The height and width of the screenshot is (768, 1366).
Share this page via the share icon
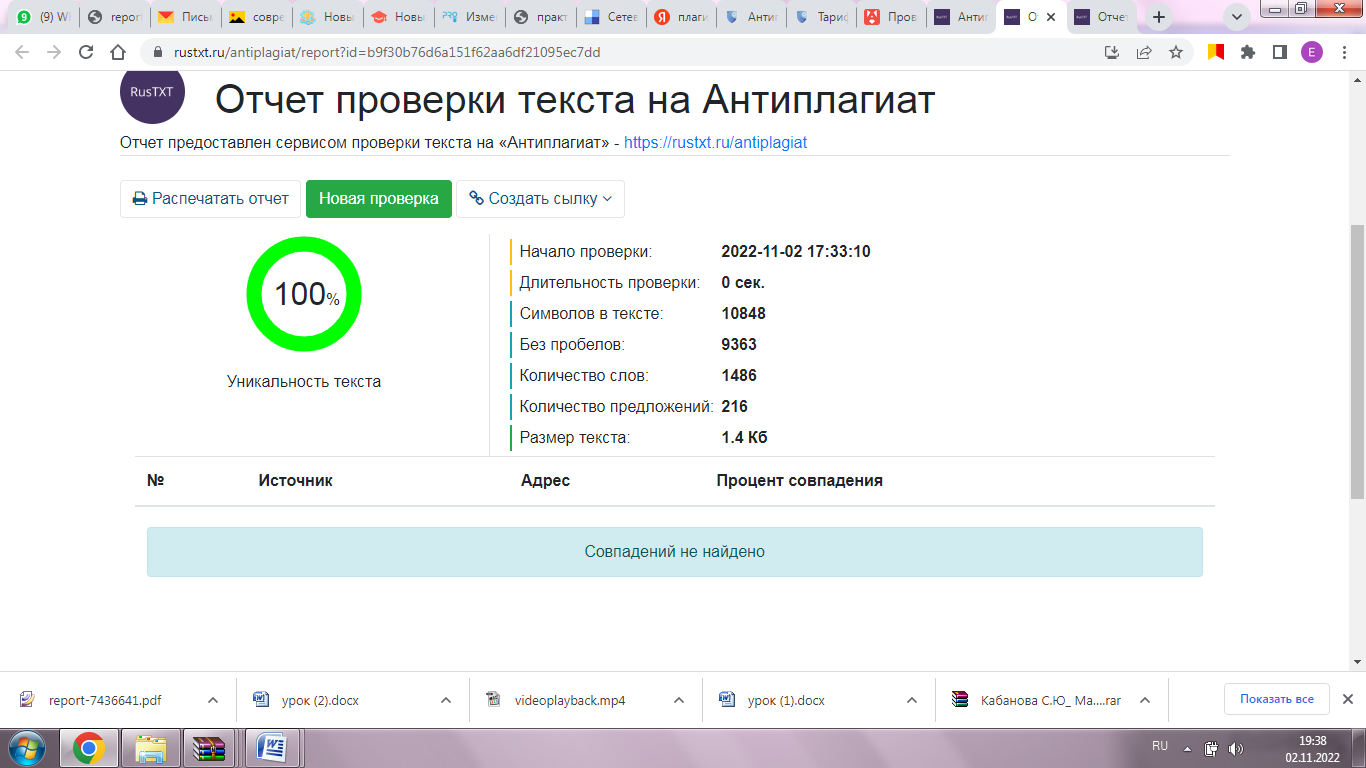[x=1144, y=52]
